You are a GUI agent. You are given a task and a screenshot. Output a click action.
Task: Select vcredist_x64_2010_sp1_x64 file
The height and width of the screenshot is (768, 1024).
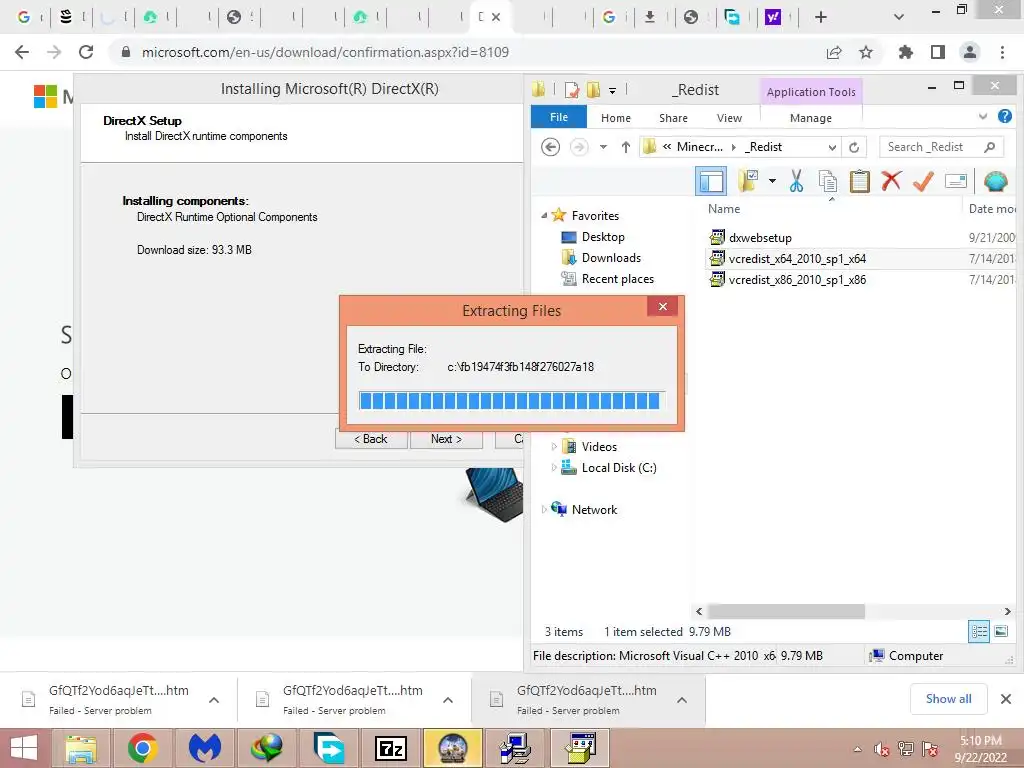click(797, 259)
